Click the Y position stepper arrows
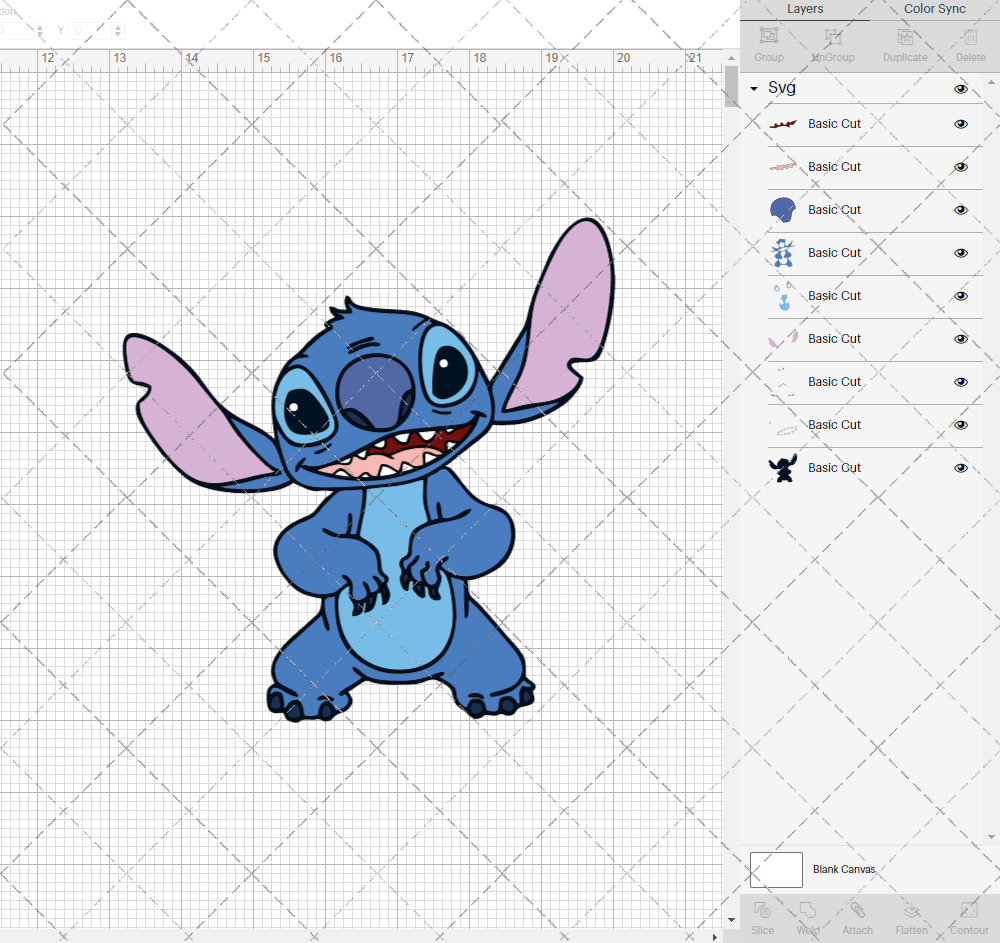The height and width of the screenshot is (943, 1000). pos(118,30)
